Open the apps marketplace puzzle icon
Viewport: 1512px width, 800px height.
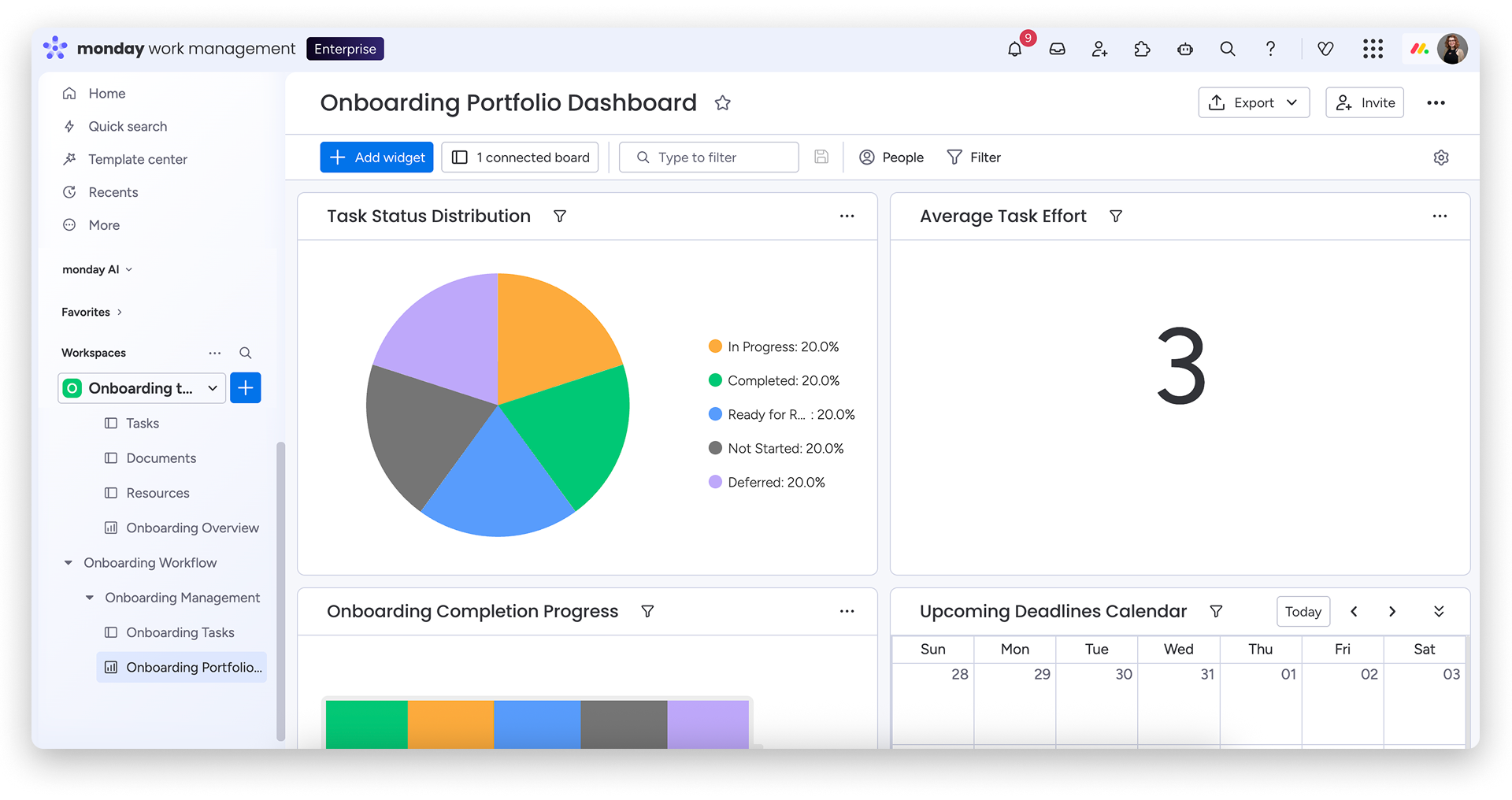coord(1142,49)
